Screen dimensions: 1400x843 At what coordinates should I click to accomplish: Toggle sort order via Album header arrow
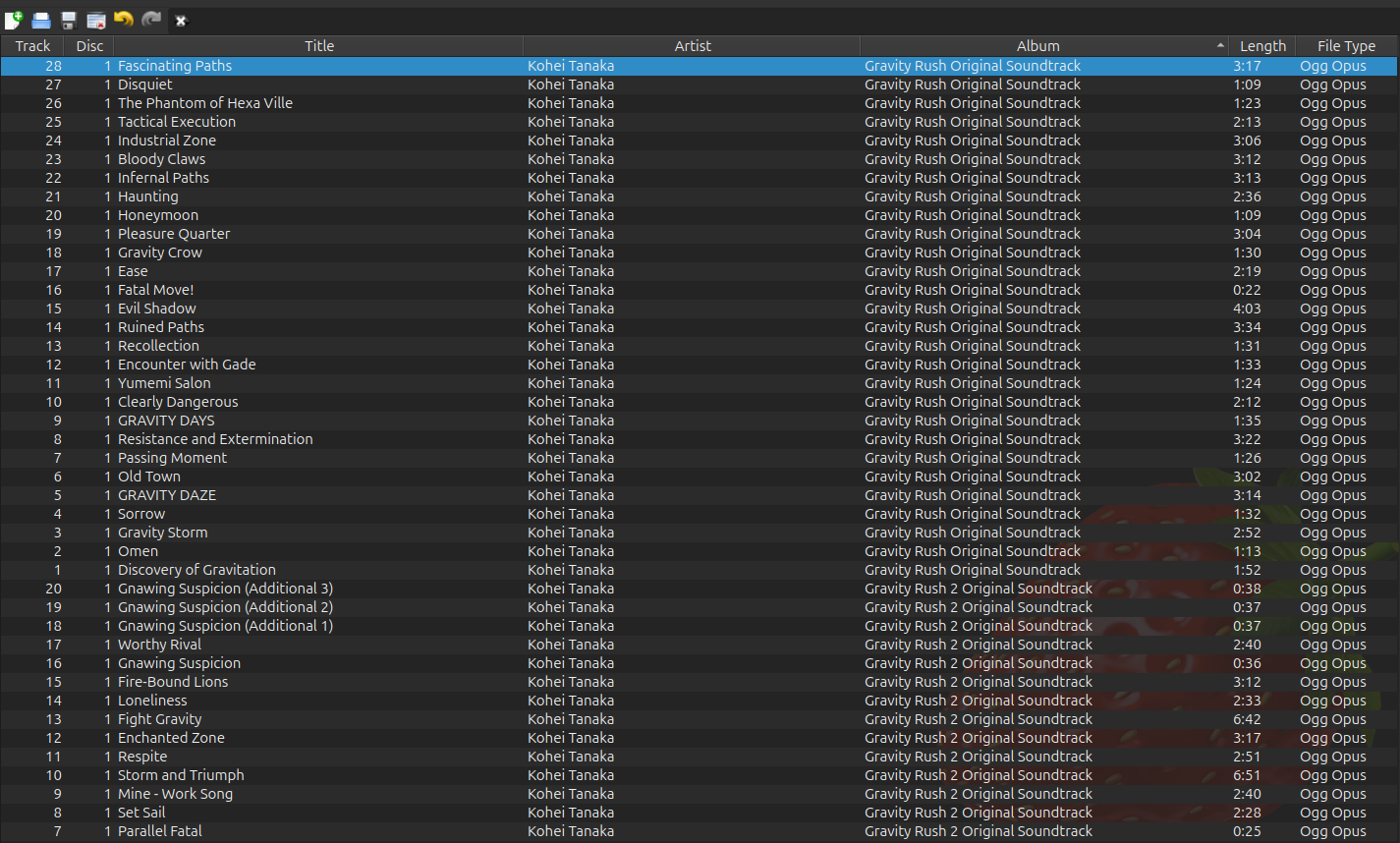[1220, 46]
